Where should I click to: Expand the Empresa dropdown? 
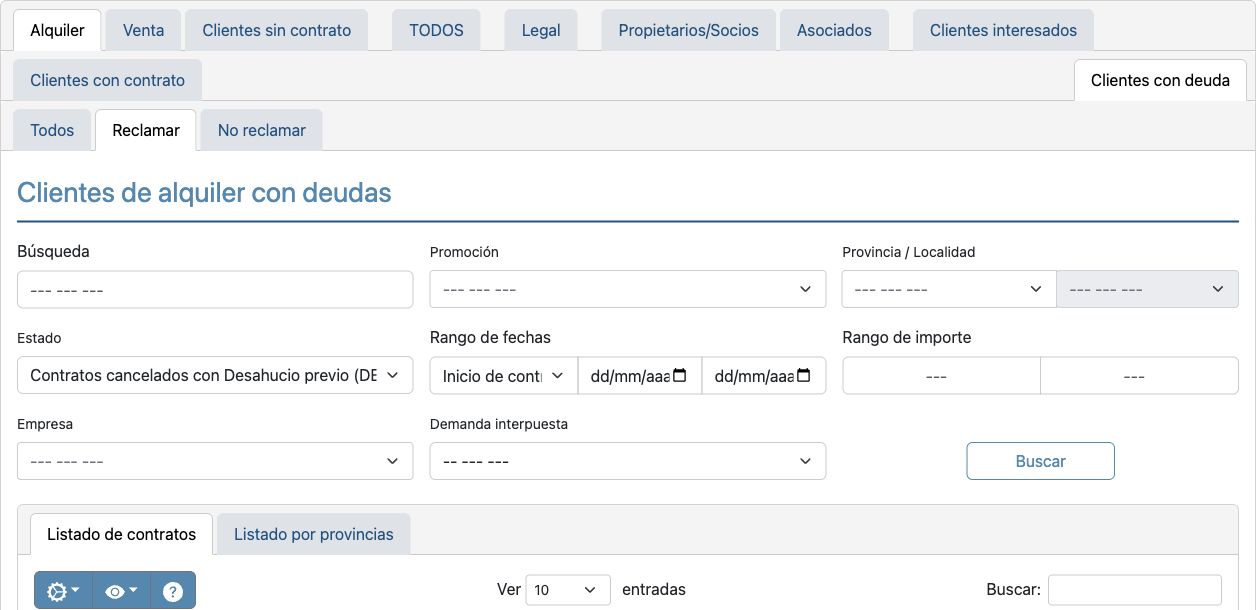coord(215,461)
